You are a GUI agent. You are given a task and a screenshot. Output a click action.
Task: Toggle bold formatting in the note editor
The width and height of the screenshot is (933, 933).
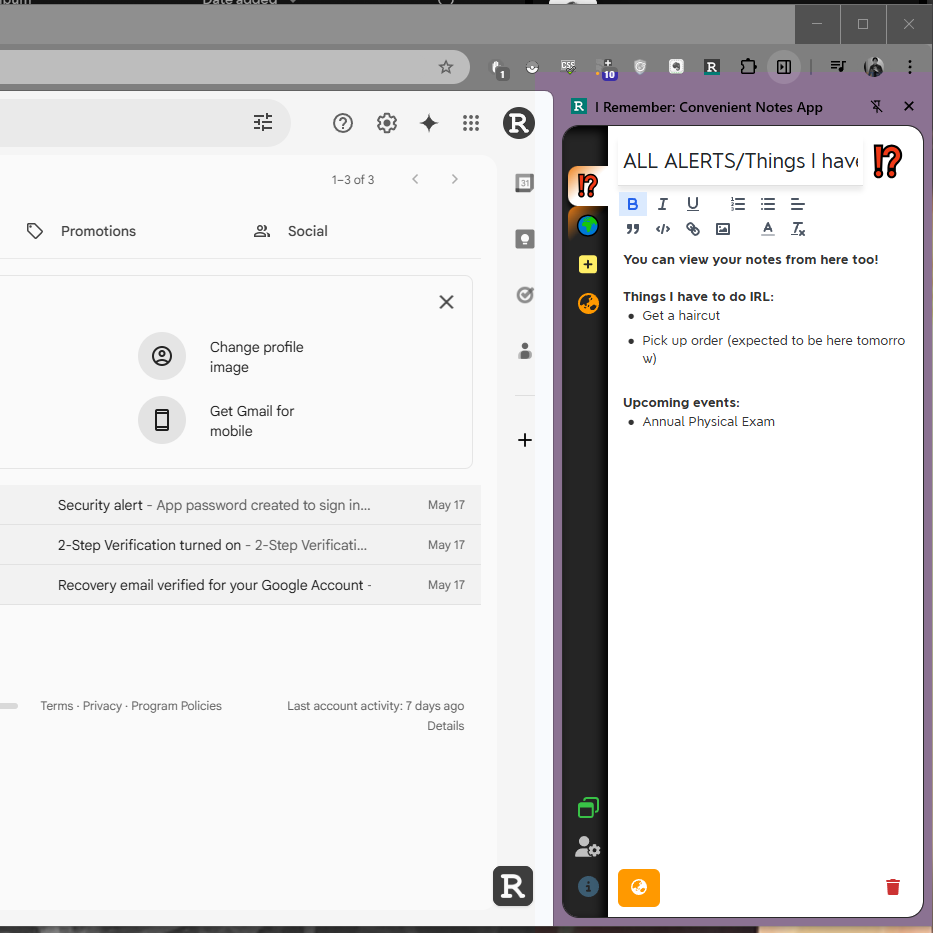[633, 204]
